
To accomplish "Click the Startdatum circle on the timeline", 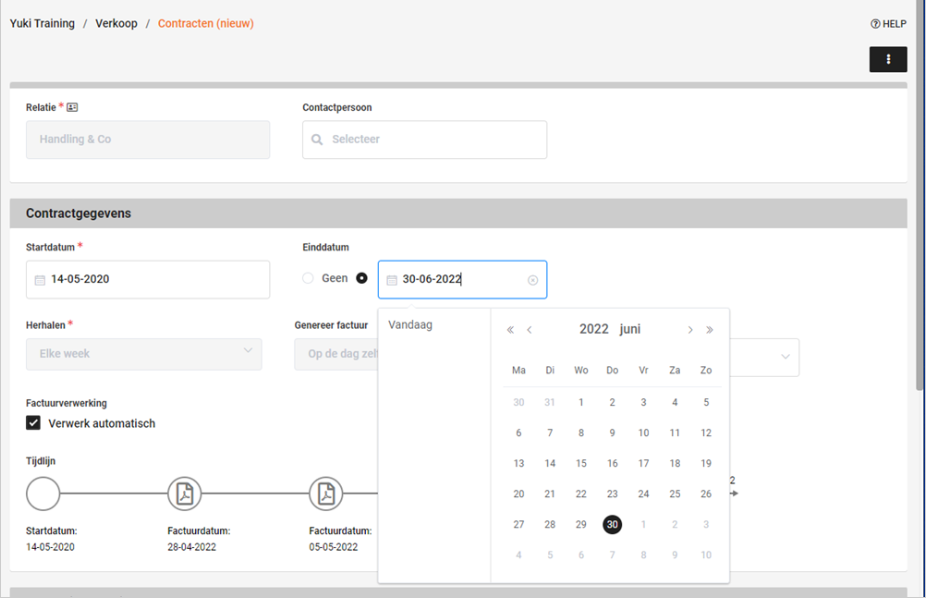I will (43, 494).
